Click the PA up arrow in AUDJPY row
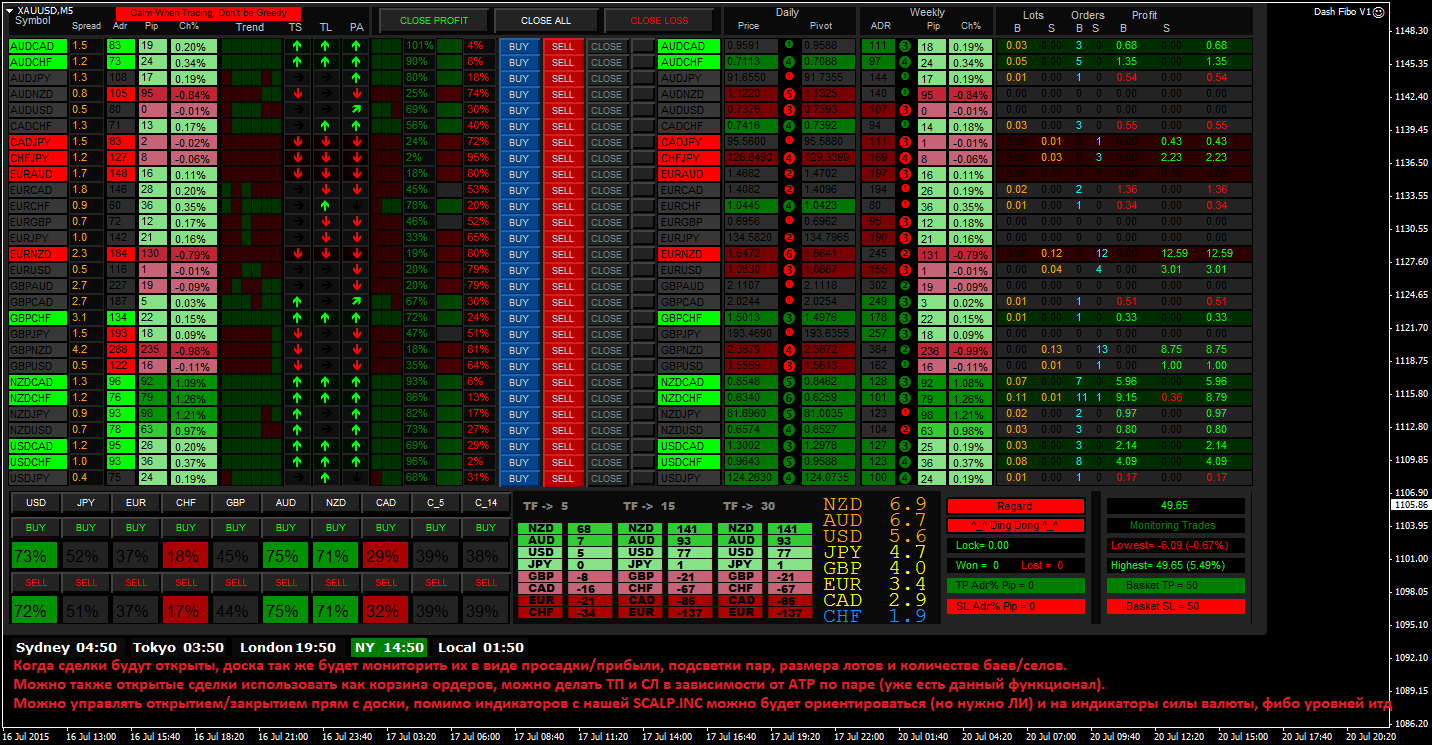This screenshot has height=745, width=1432. (x=357, y=78)
